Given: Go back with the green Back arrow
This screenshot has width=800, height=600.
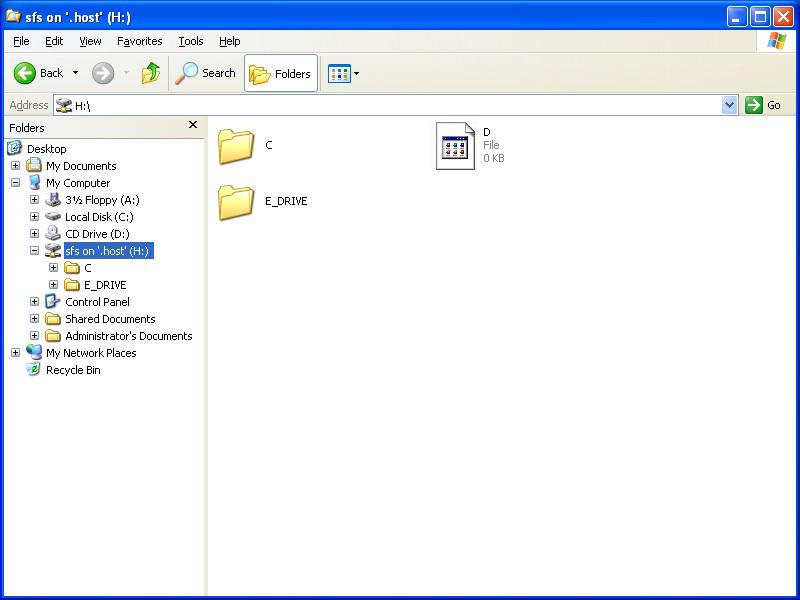Looking at the screenshot, I should (38, 73).
